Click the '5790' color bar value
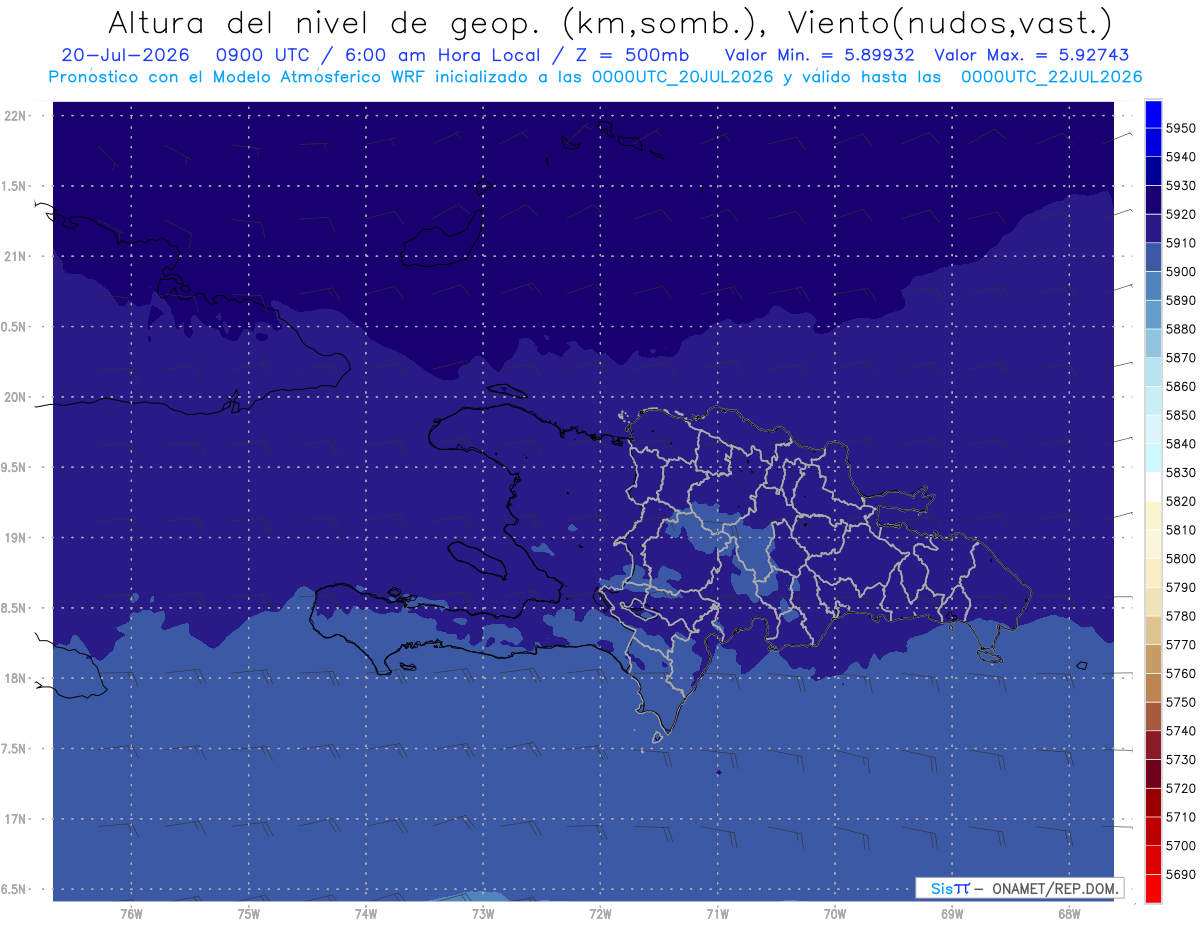1200x927 pixels. [x=1181, y=587]
